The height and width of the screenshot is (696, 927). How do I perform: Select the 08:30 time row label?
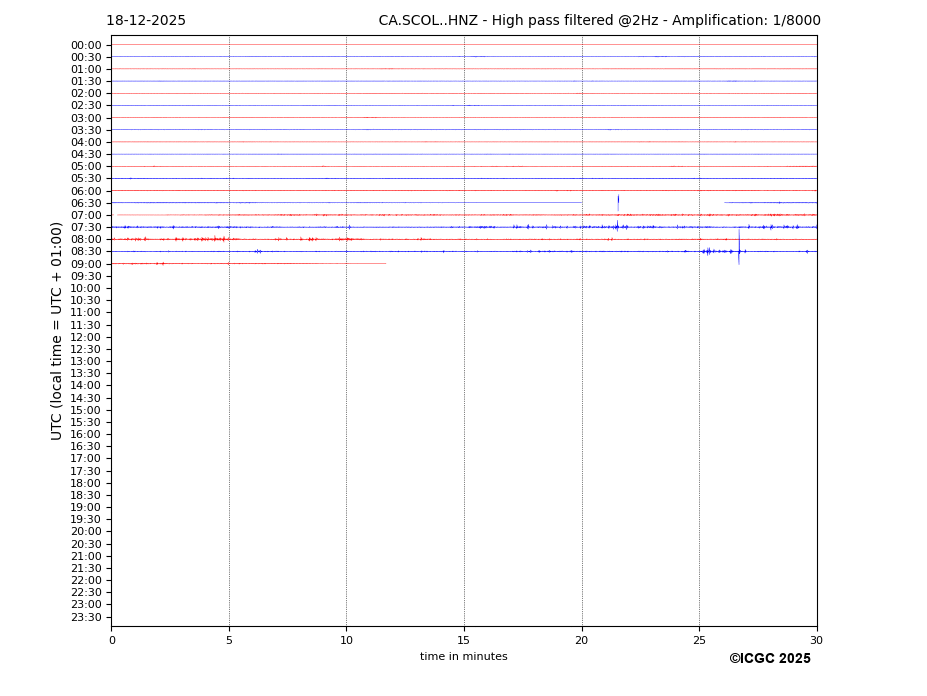86,252
